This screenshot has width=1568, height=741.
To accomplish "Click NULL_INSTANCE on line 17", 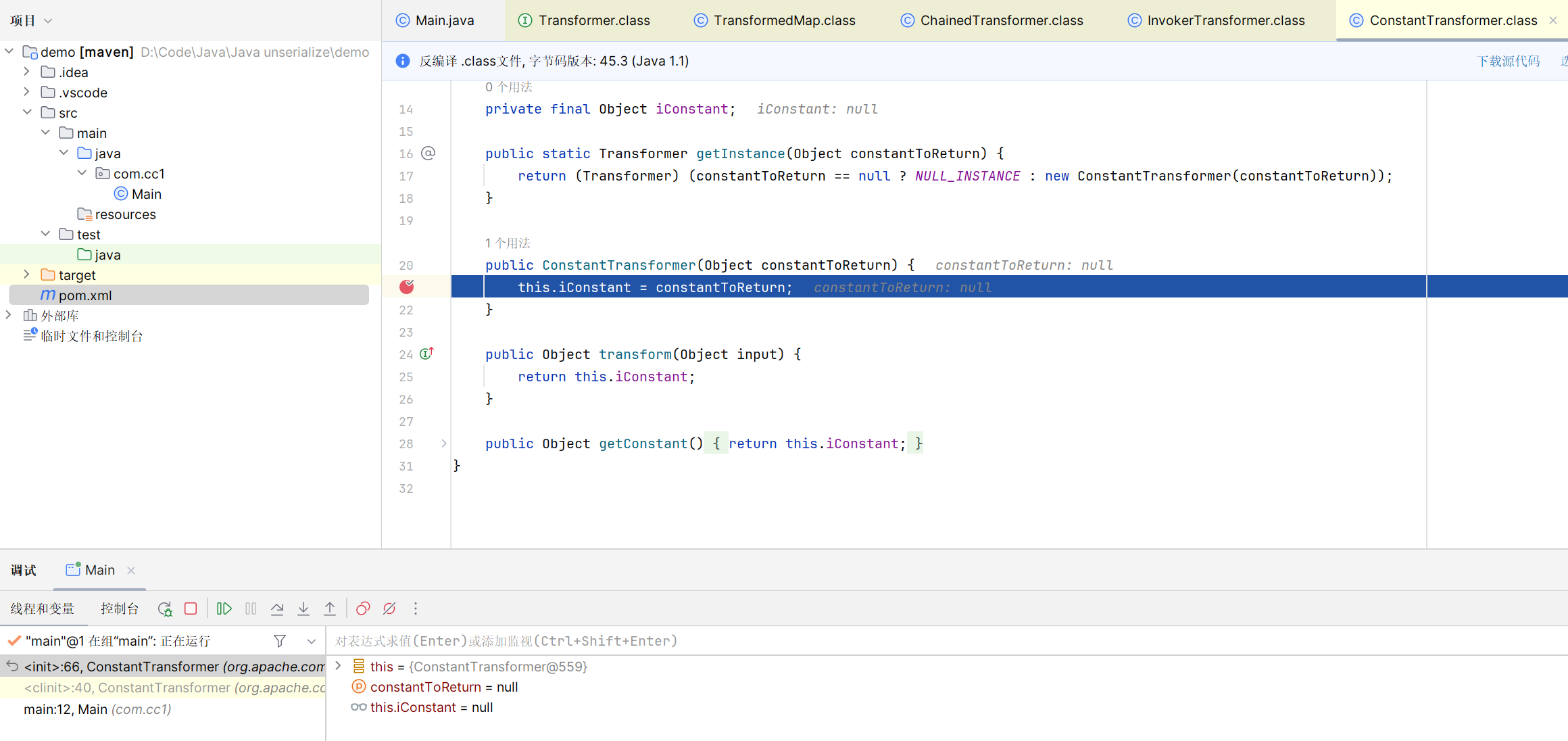I will point(967,176).
